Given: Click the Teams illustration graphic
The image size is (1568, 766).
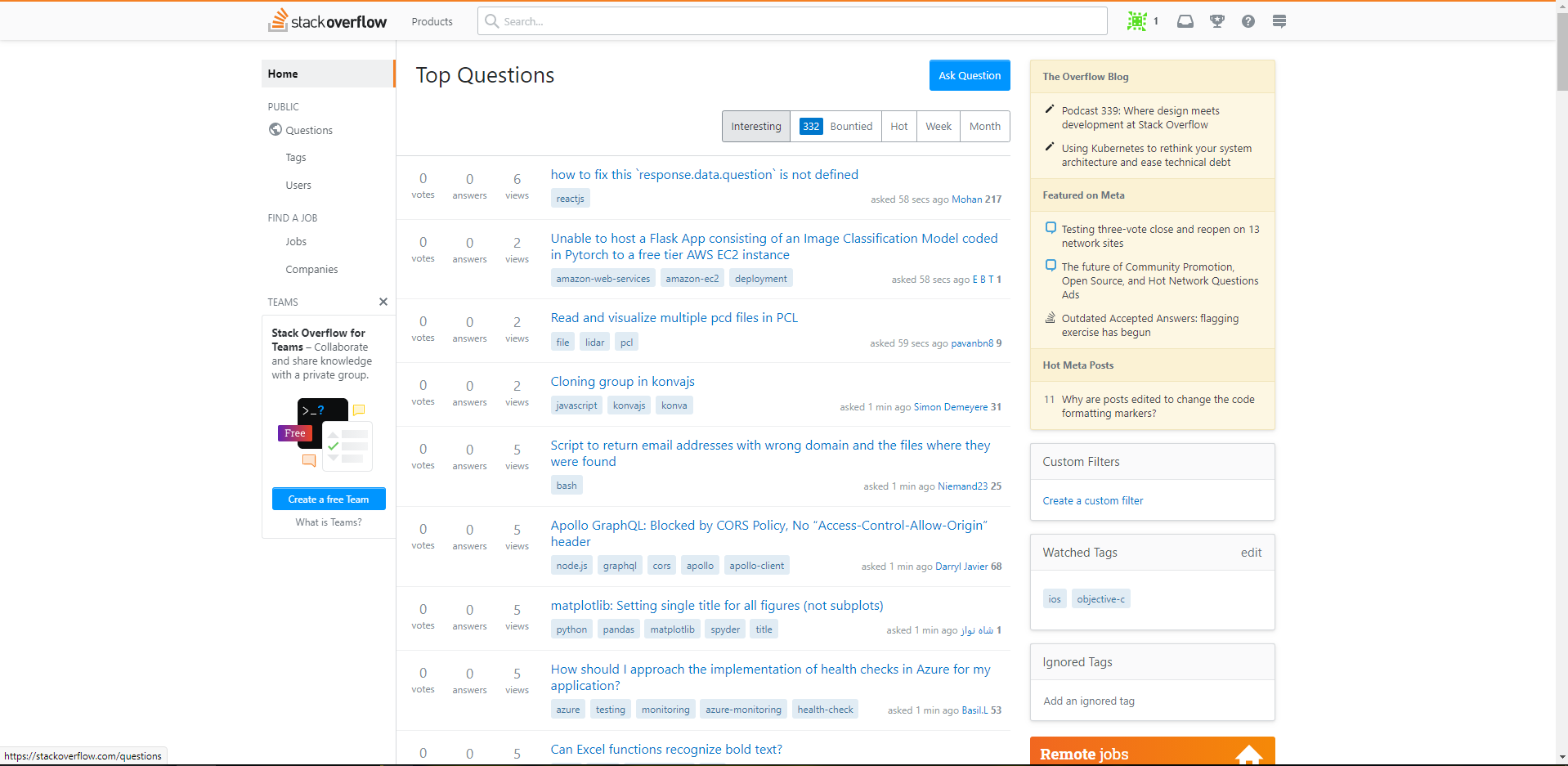Looking at the screenshot, I should (x=325, y=435).
